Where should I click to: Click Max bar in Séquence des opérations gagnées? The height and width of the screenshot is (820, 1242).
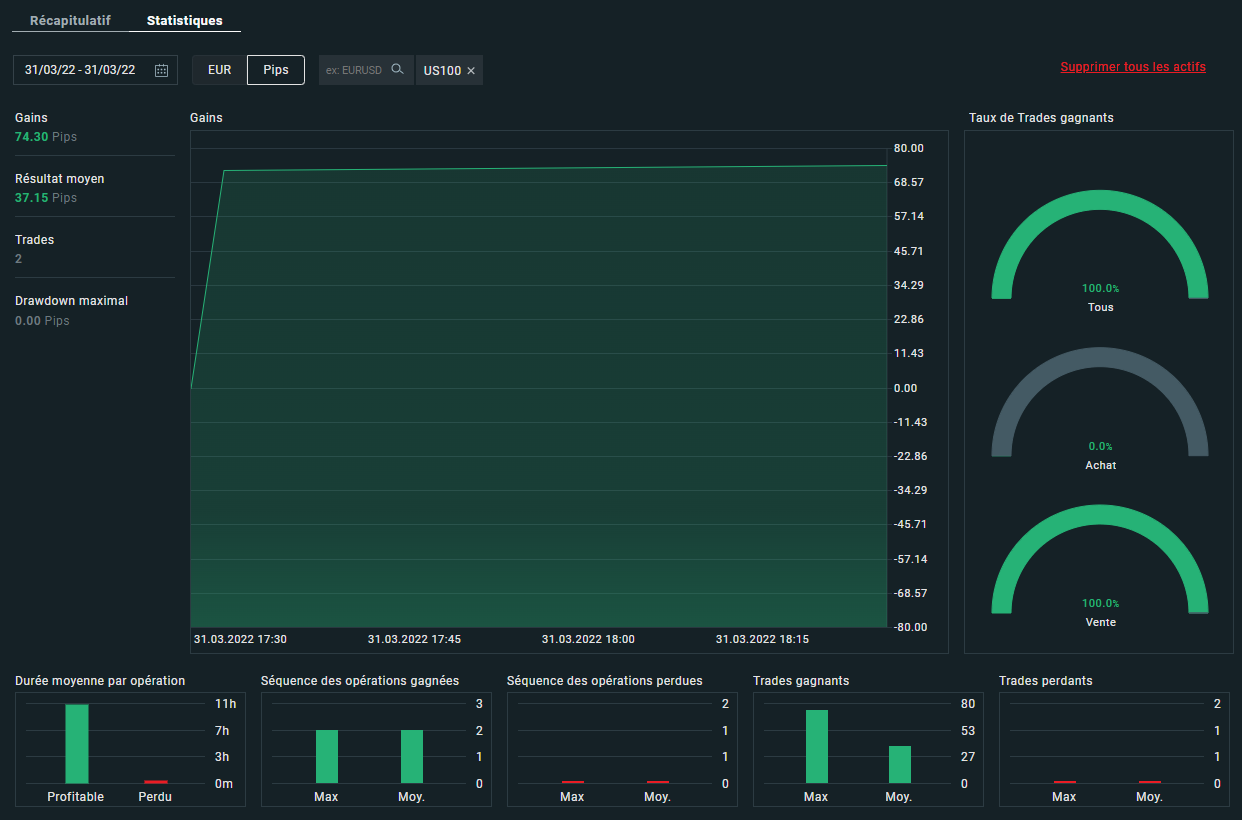coord(327,756)
